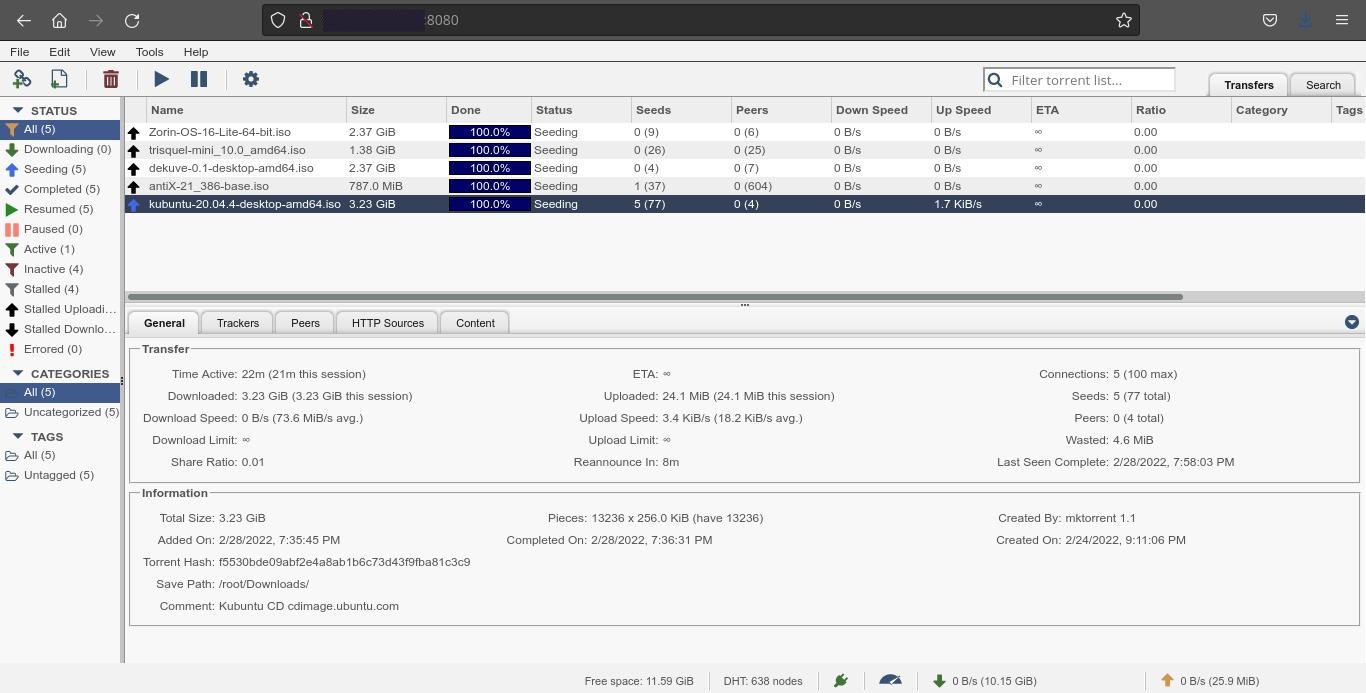Image resolution: width=1366 pixels, height=693 pixels.
Task: Filter by Stalled Downloading status
Action: 60,329
